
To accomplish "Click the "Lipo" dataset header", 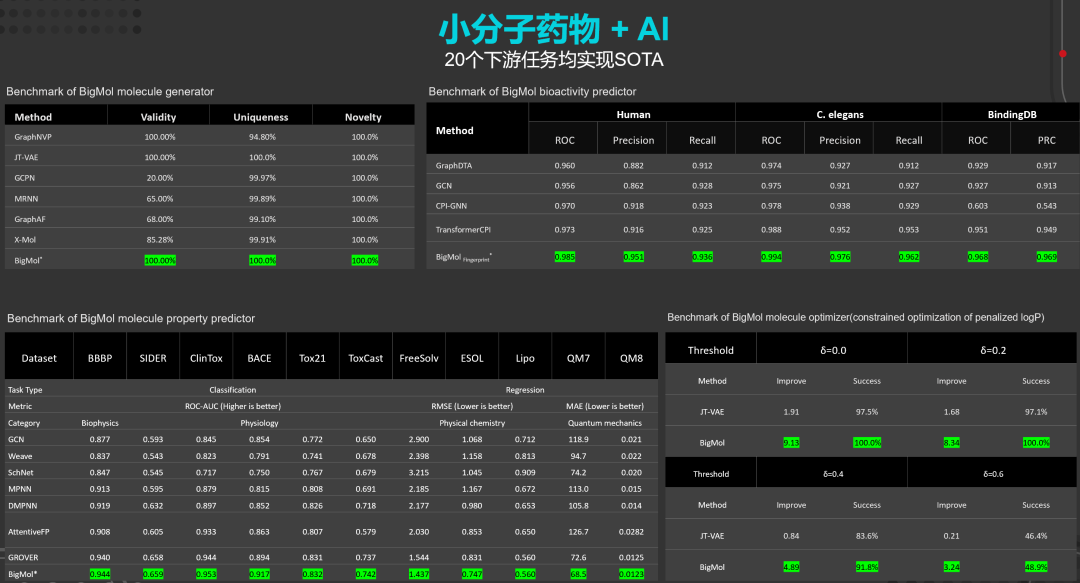I will (x=525, y=358).
